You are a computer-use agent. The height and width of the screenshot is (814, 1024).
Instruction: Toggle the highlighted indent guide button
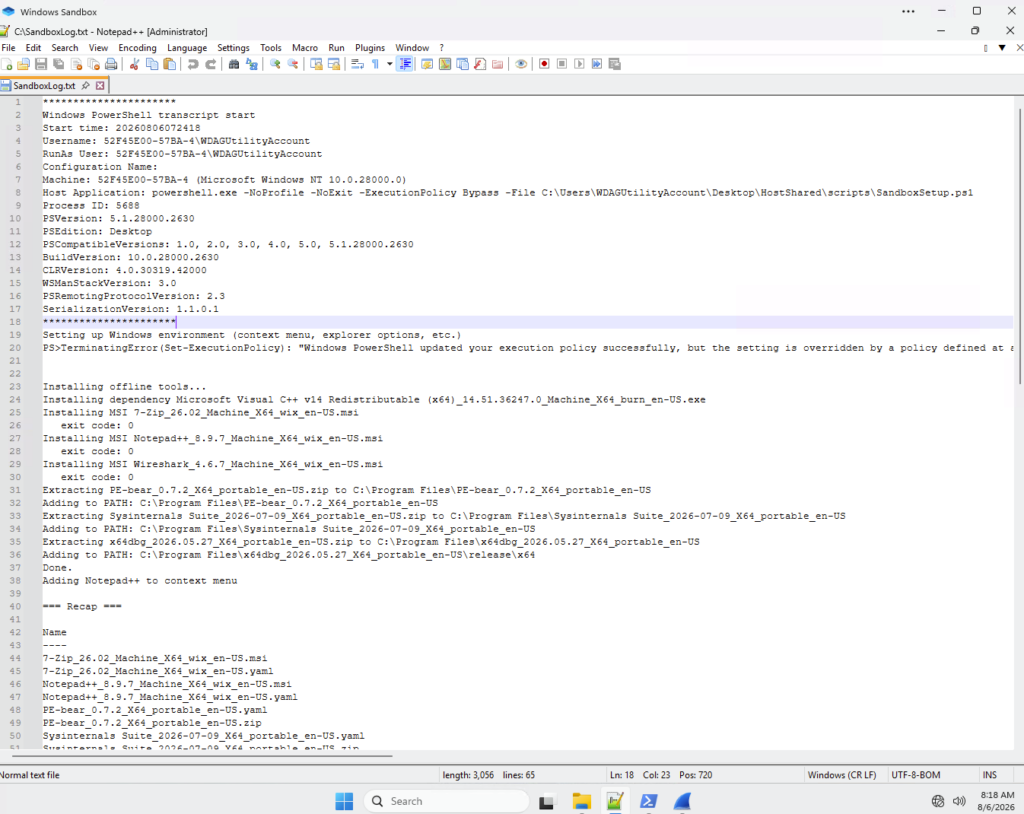405,64
